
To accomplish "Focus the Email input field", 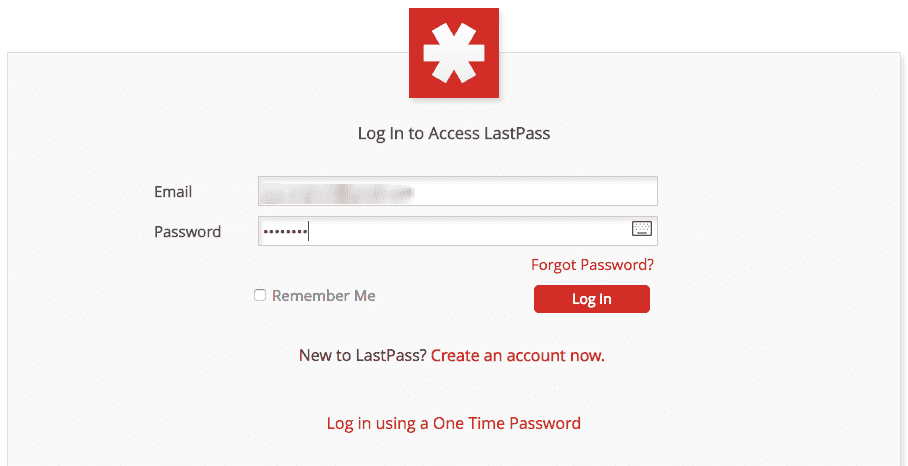I will coord(457,191).
